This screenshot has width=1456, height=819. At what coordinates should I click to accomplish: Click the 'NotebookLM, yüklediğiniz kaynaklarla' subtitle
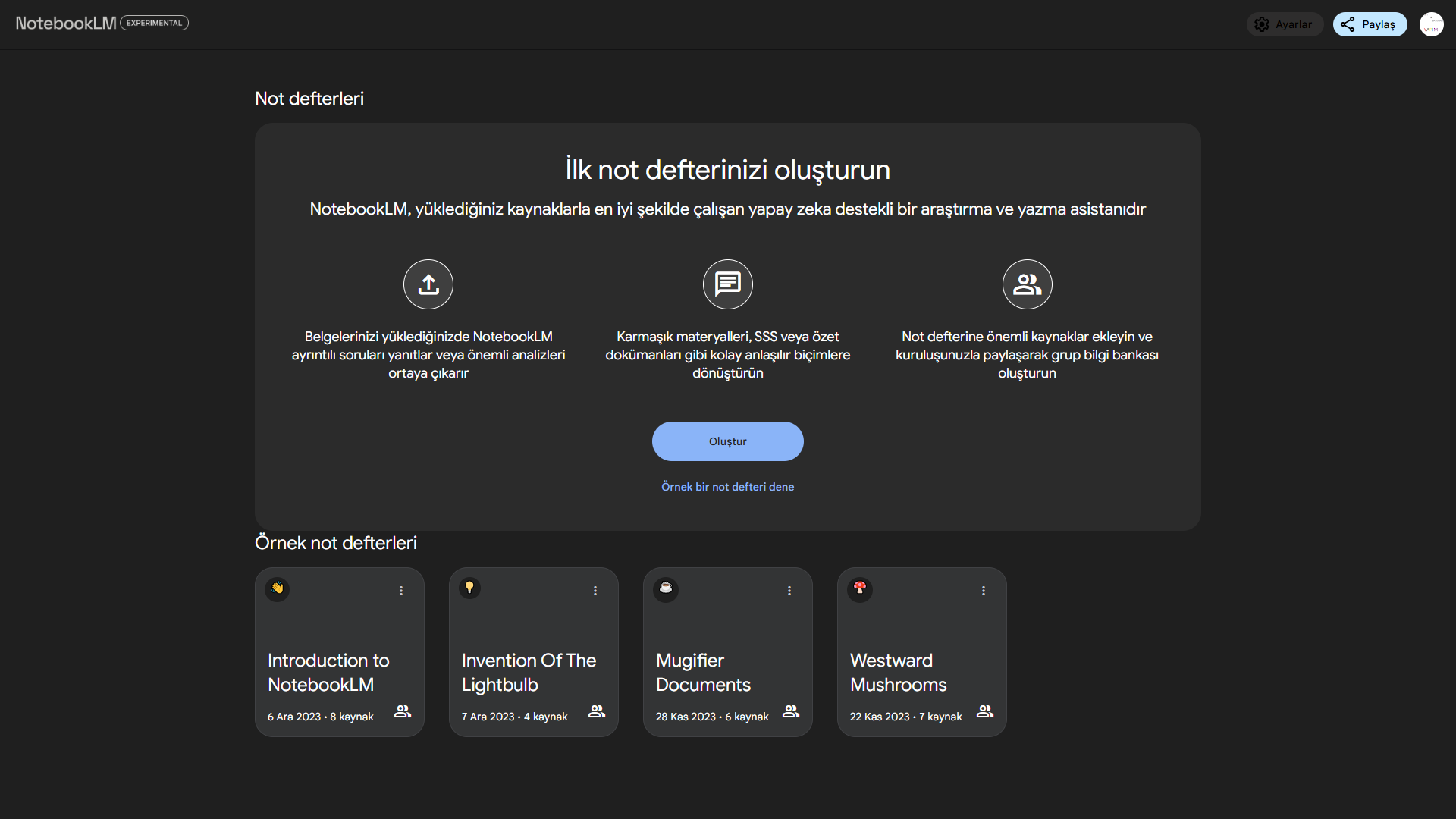click(x=728, y=209)
